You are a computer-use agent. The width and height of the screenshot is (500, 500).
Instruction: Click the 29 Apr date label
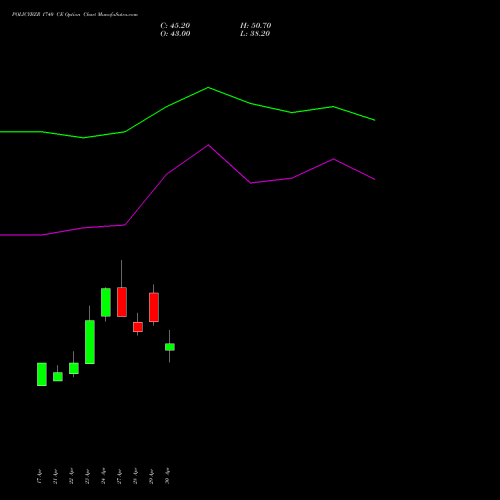click(152, 476)
